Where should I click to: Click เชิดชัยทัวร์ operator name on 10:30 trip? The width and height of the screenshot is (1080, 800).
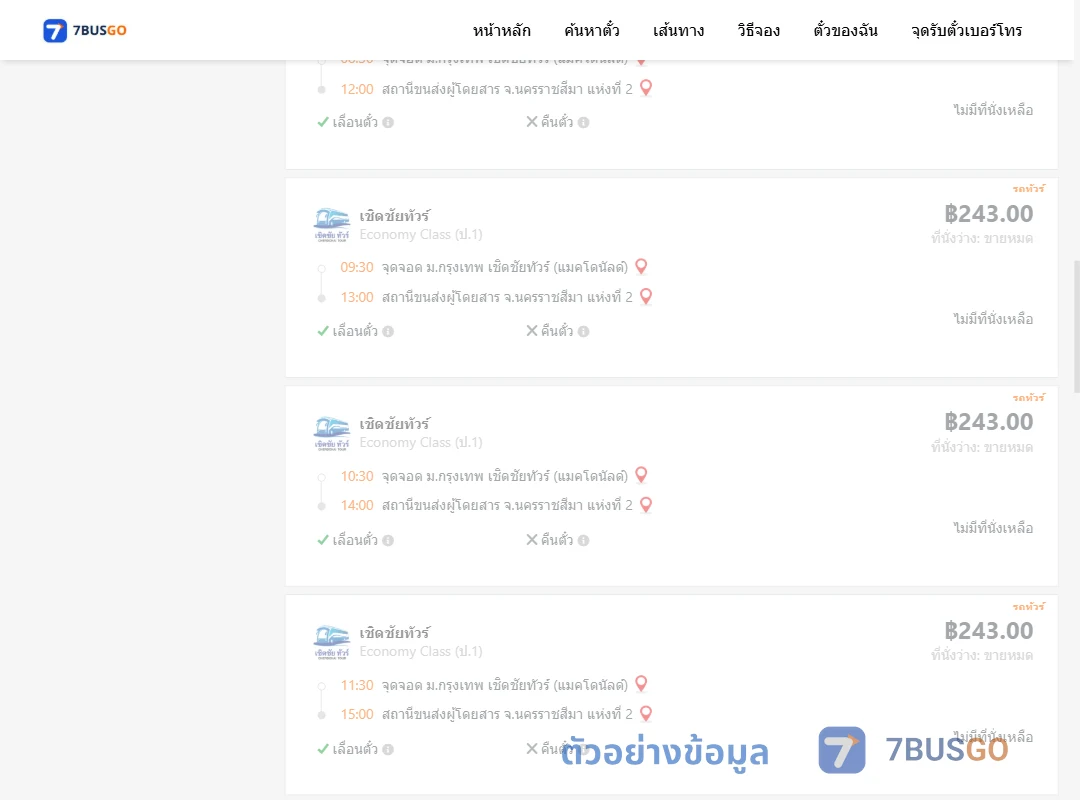coord(395,424)
